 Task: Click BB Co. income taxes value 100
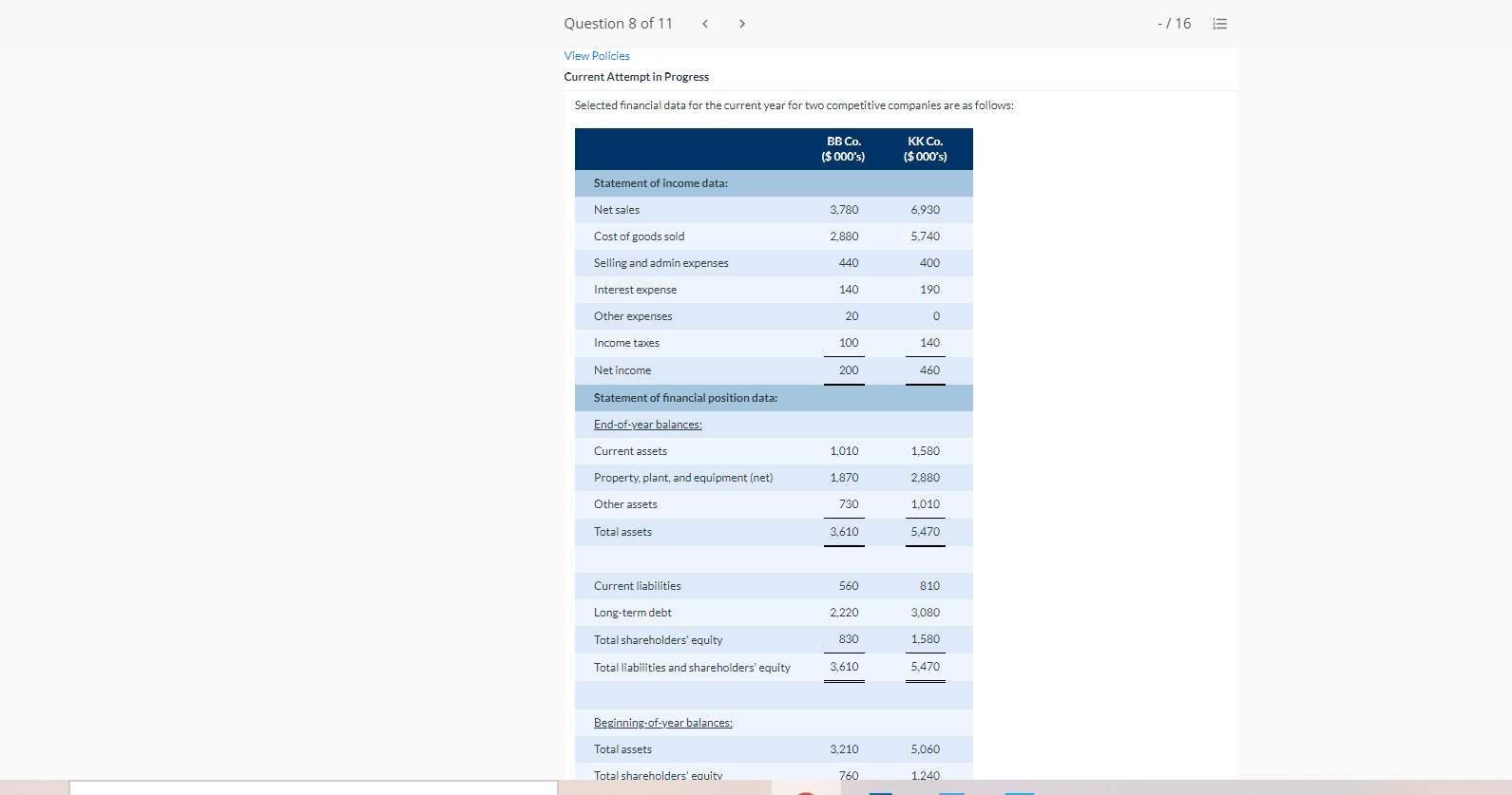point(849,343)
